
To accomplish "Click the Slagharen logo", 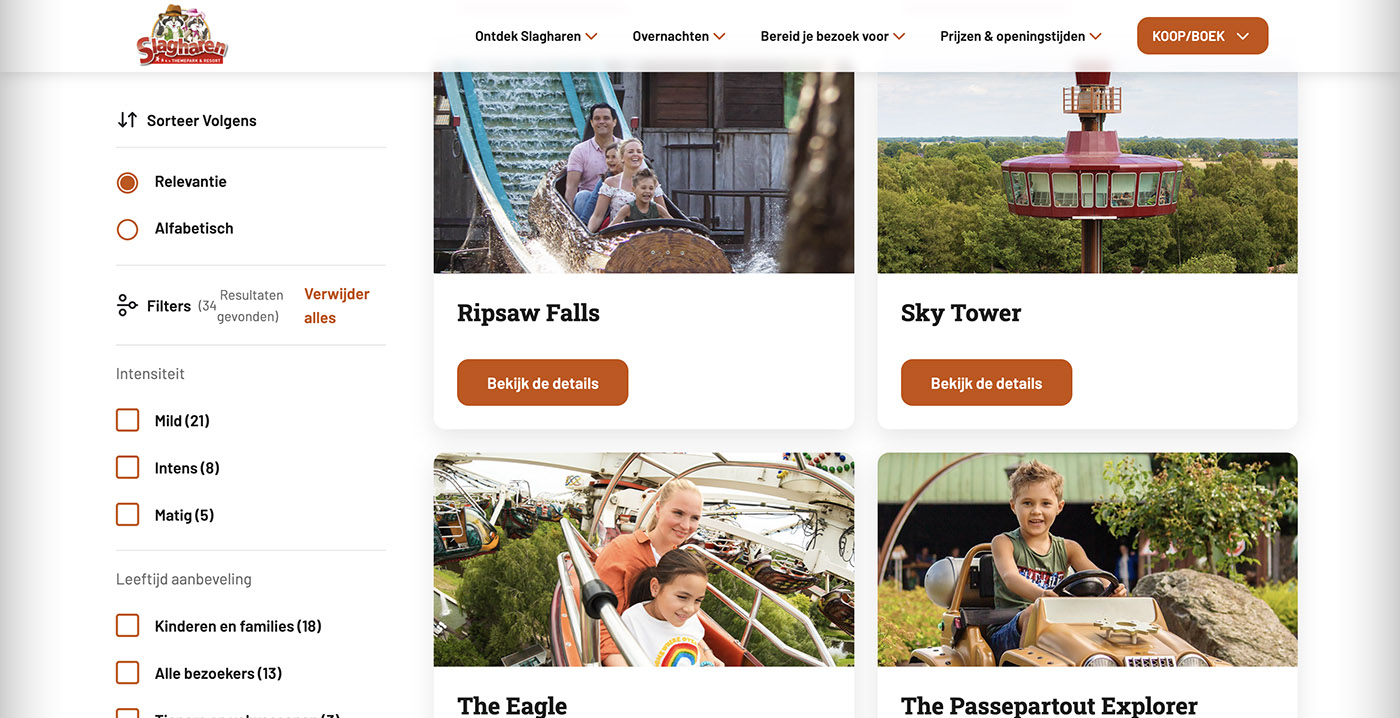I will click(x=182, y=36).
